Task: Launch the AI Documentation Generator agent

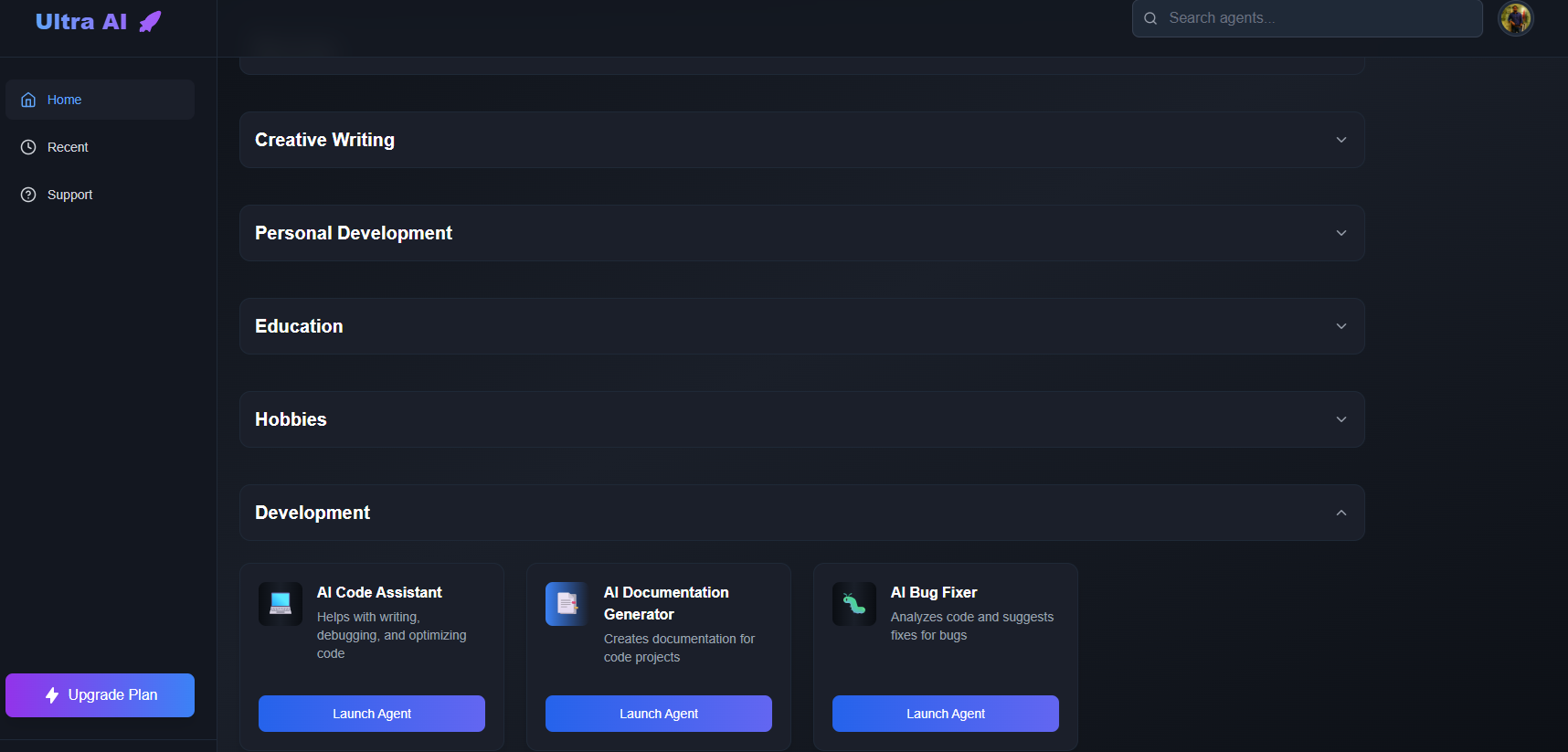Action: [659, 714]
